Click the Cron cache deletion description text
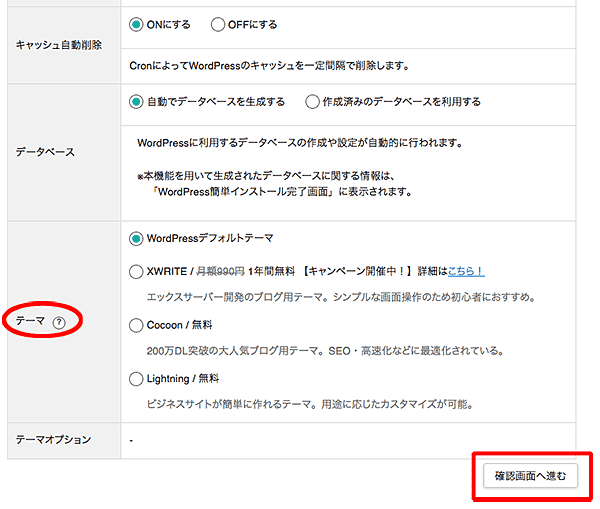The image size is (600, 509). tap(269, 66)
